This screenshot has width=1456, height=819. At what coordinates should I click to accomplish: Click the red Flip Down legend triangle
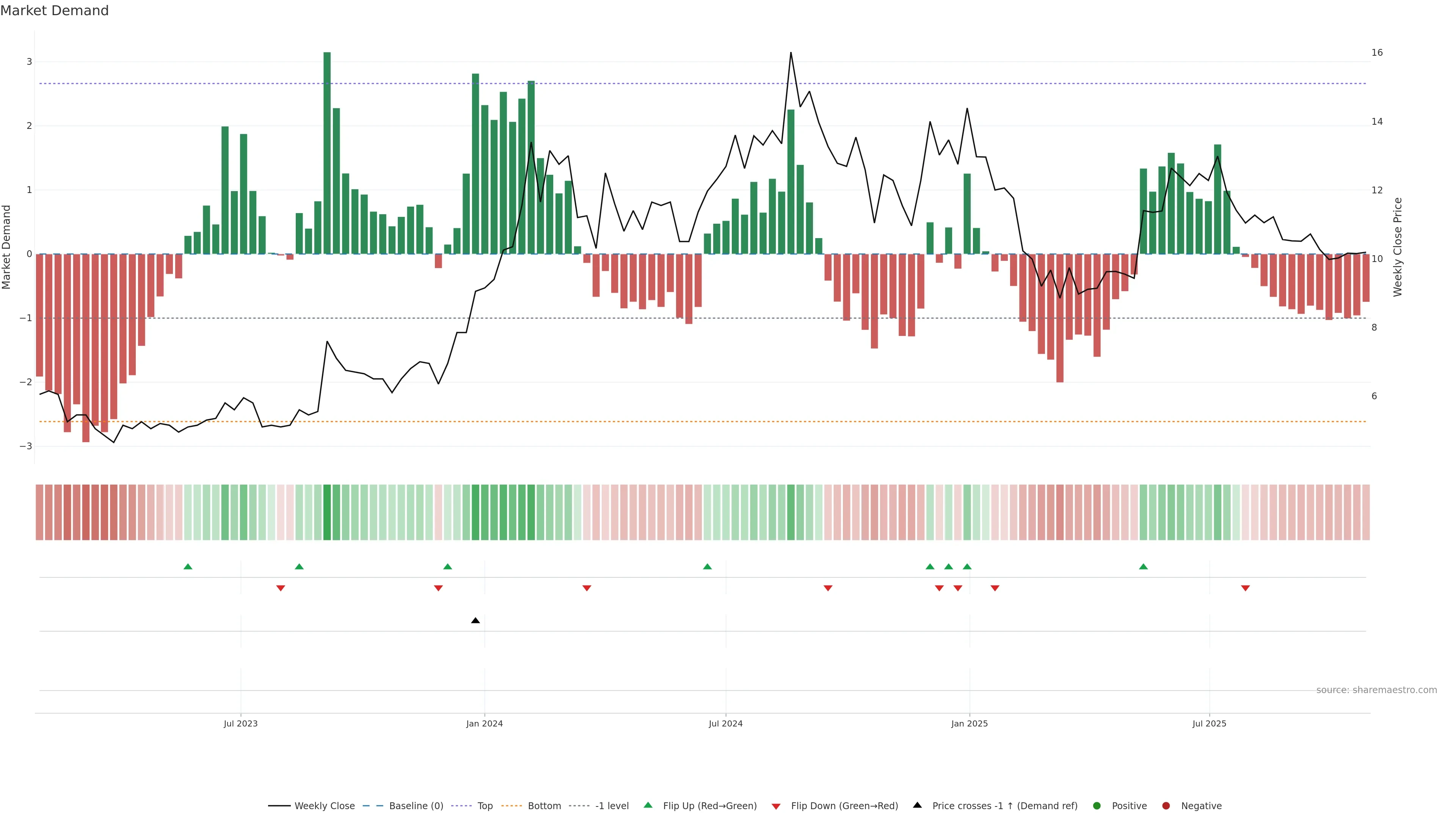click(x=776, y=806)
